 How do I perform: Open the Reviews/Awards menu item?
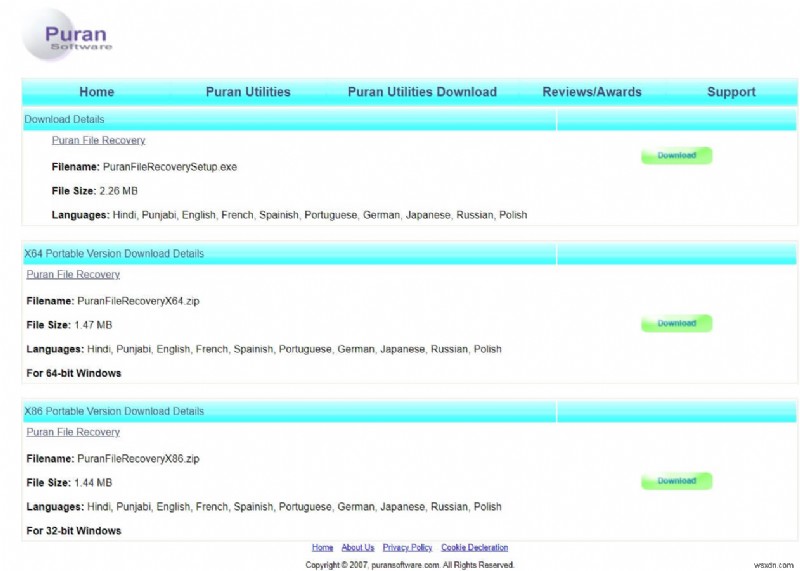coord(592,92)
